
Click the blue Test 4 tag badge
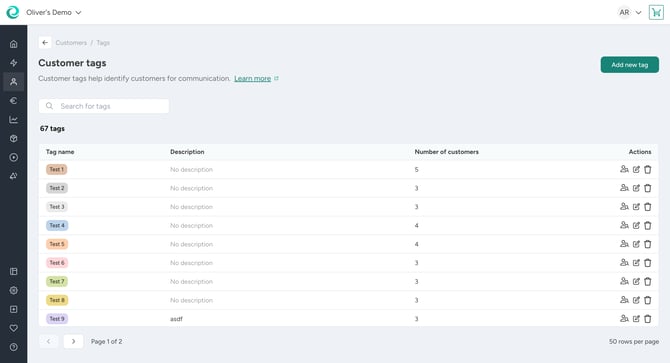click(57, 225)
